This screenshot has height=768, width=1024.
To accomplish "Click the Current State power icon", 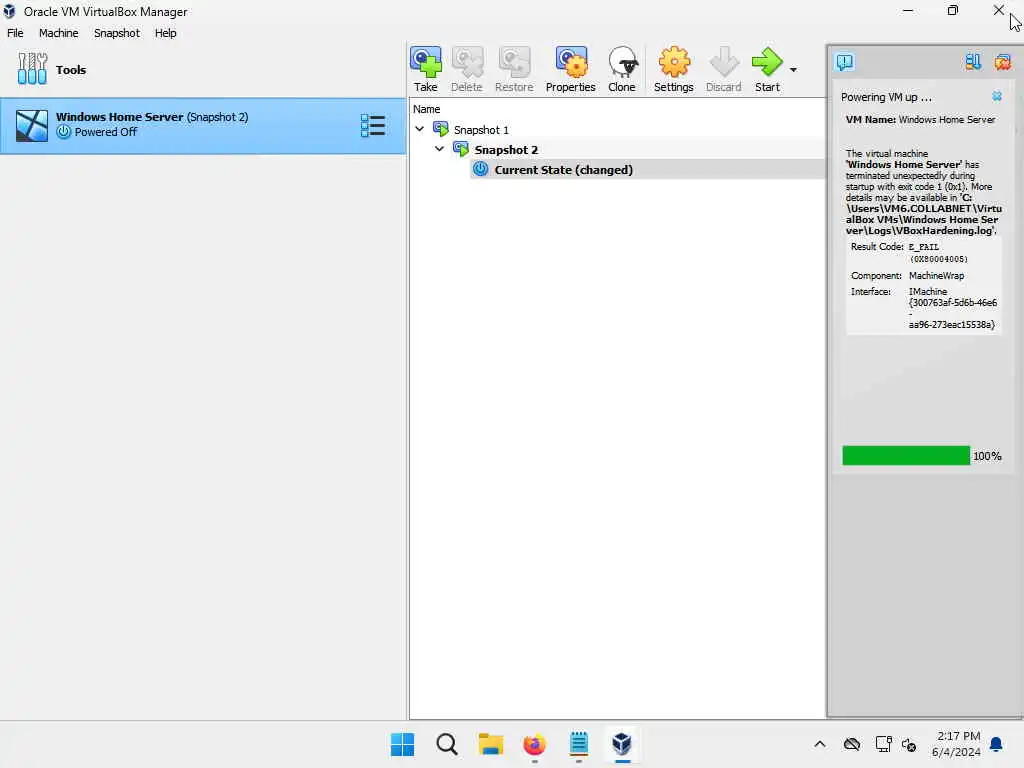I will [x=481, y=168].
